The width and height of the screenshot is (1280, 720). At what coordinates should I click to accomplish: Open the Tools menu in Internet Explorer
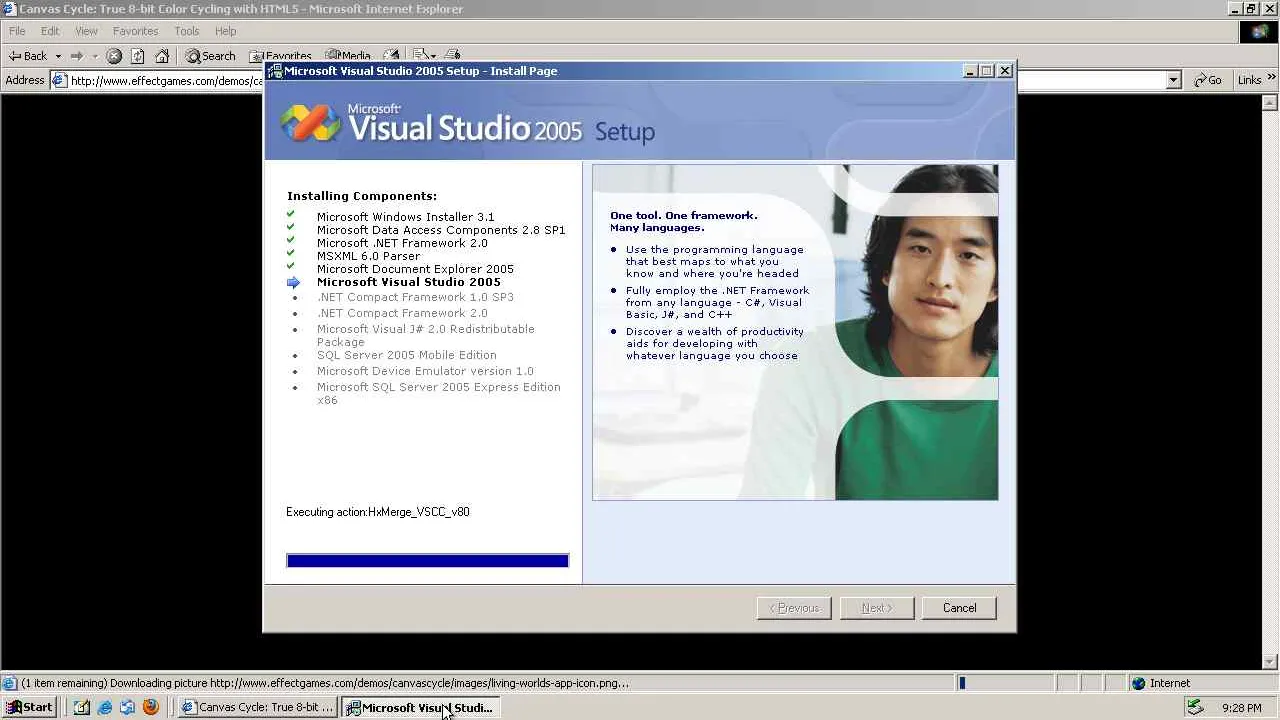187,31
